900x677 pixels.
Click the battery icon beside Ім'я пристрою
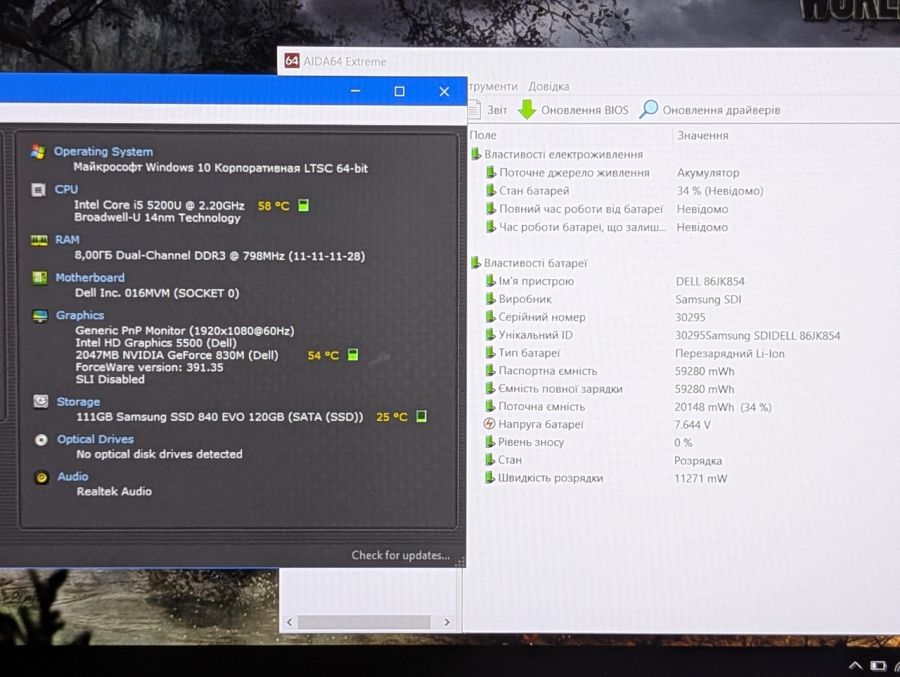click(490, 281)
